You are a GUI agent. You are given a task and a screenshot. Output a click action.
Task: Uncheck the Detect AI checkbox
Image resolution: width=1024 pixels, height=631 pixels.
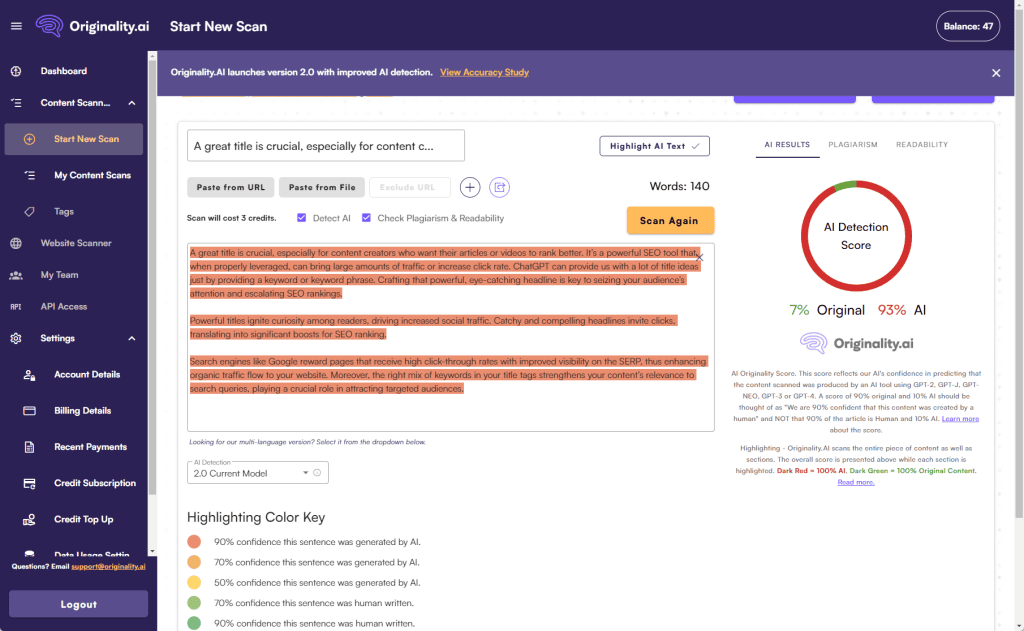[302, 218]
